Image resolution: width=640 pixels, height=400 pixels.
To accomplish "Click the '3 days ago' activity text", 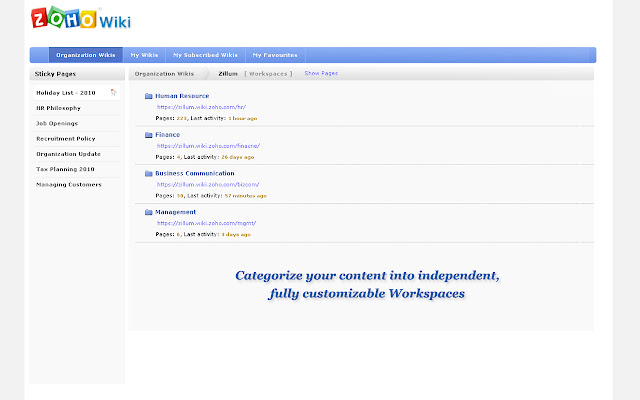I will 236,235.
